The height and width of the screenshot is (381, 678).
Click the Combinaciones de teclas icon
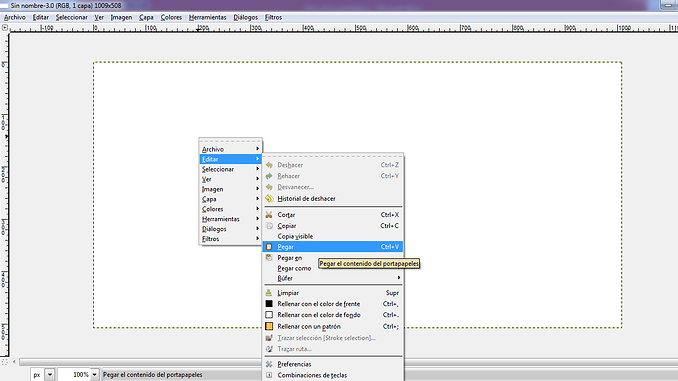[269, 375]
